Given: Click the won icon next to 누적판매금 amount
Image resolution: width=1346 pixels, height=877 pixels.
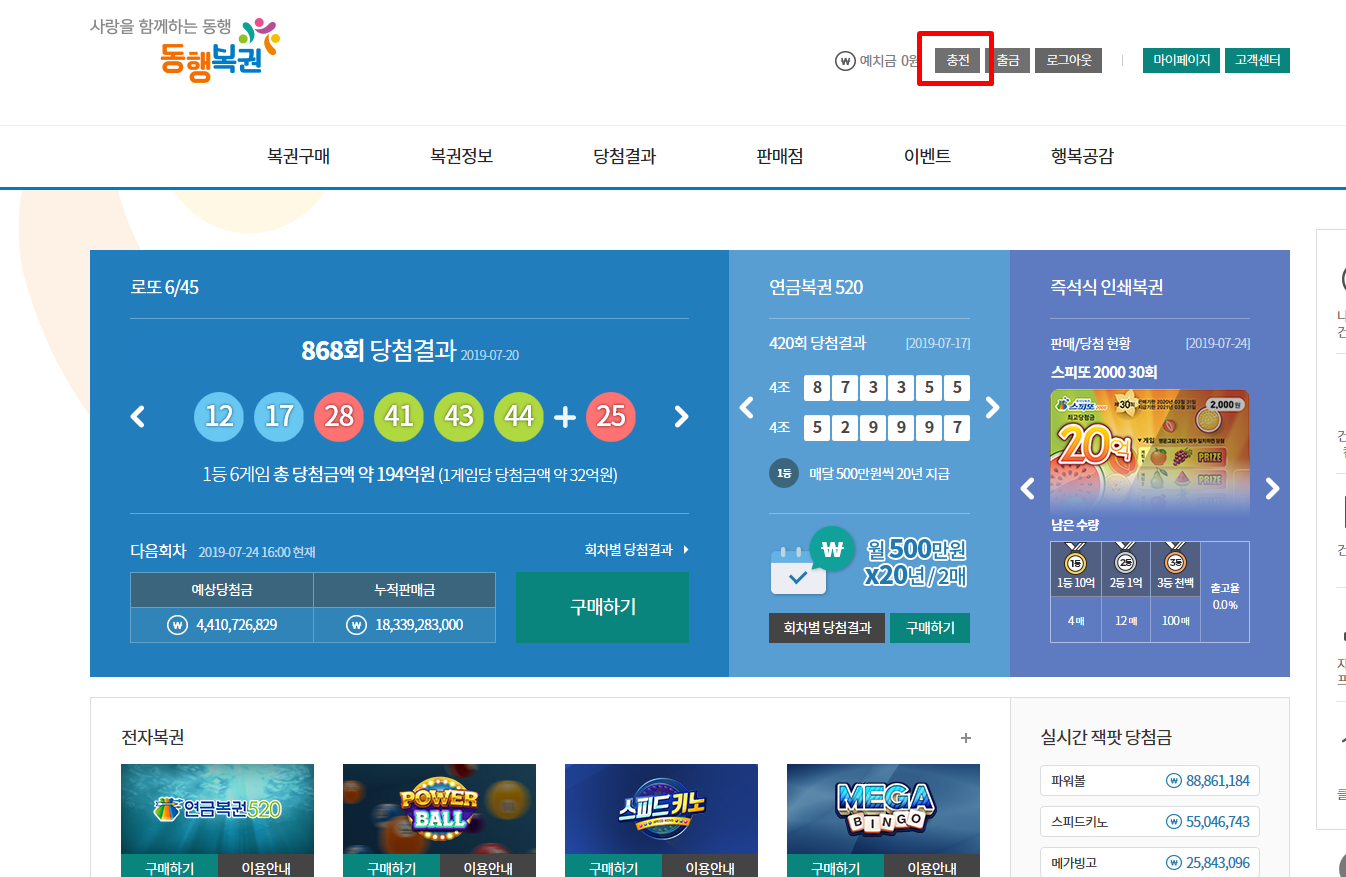Looking at the screenshot, I should click(x=355, y=625).
